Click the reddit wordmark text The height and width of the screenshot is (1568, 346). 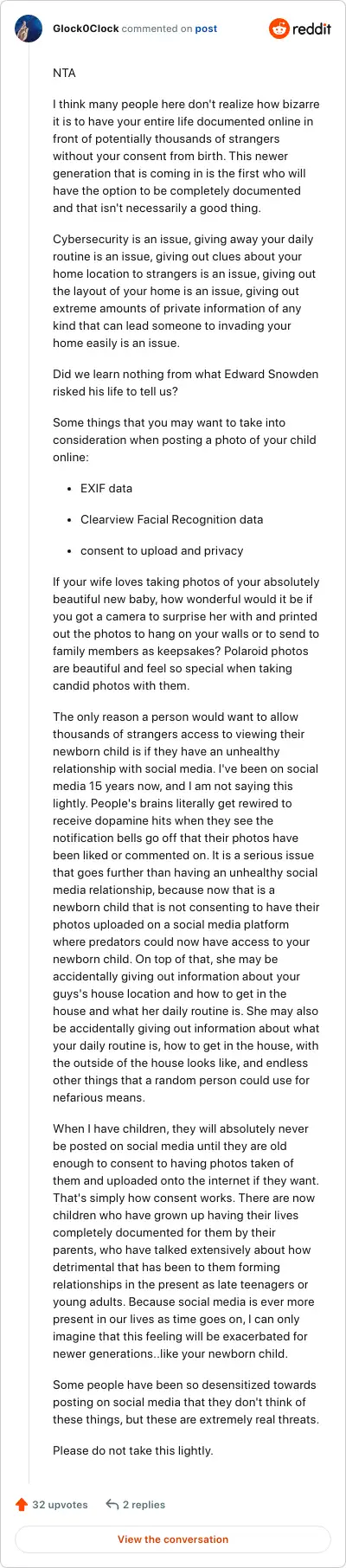(x=312, y=29)
